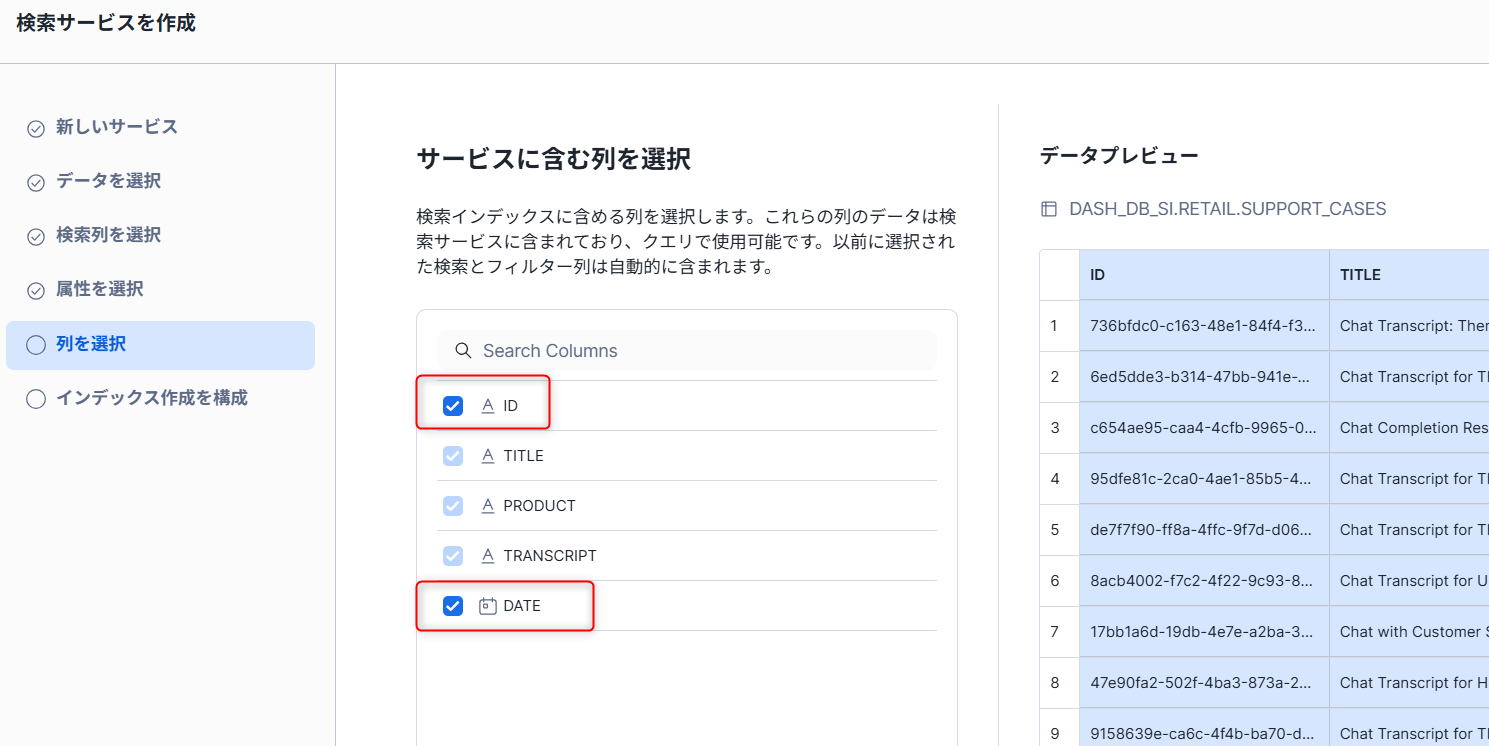Uncheck the DATE column checkbox
This screenshot has width=1489, height=746.
tap(453, 606)
